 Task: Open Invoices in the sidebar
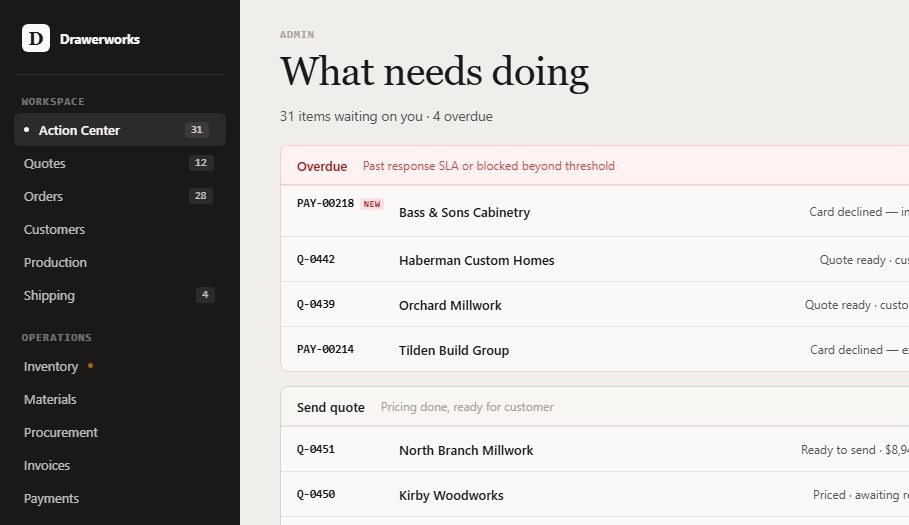pyautogui.click(x=120, y=465)
